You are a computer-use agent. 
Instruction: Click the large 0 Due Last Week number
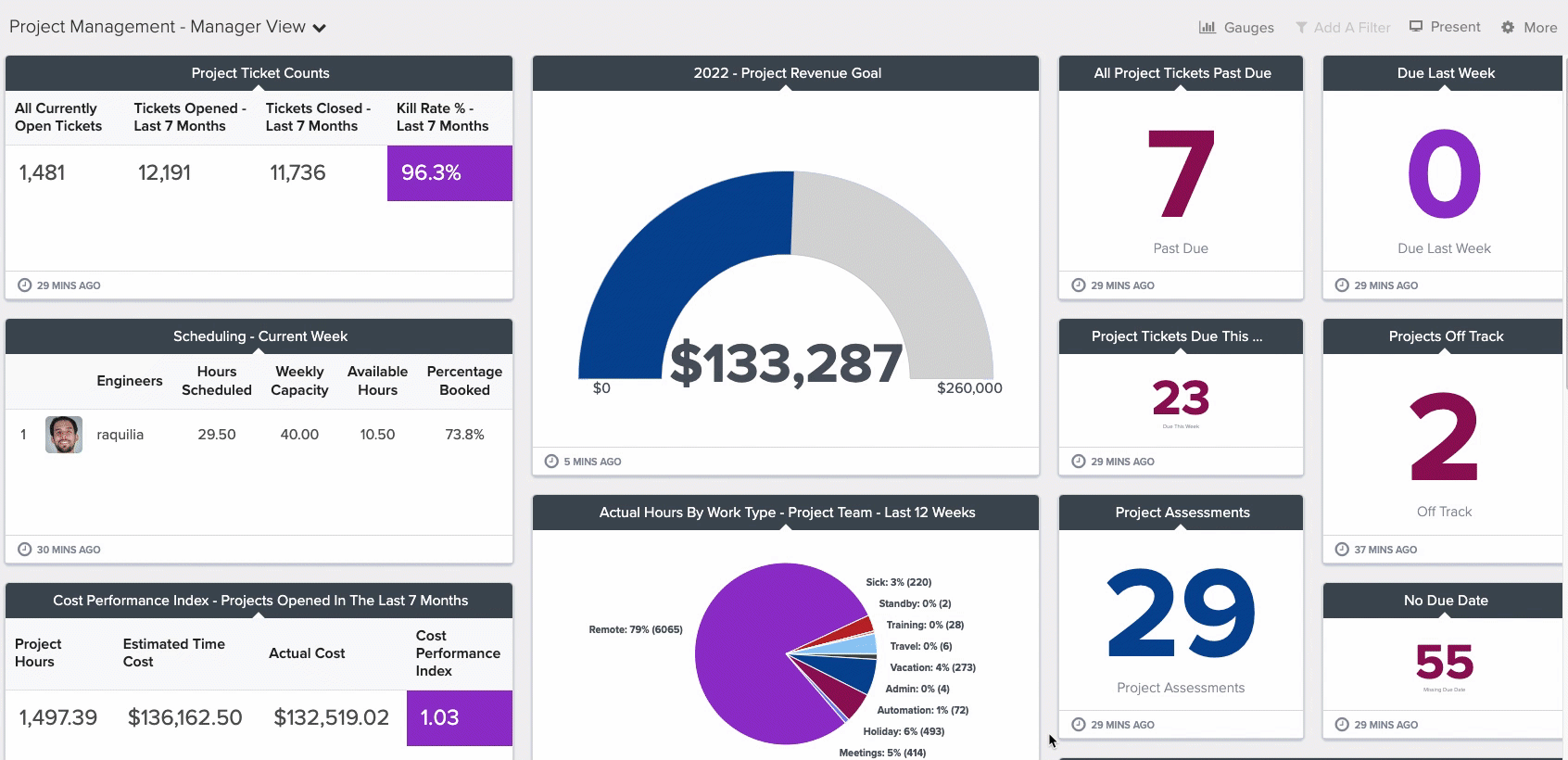[1444, 174]
